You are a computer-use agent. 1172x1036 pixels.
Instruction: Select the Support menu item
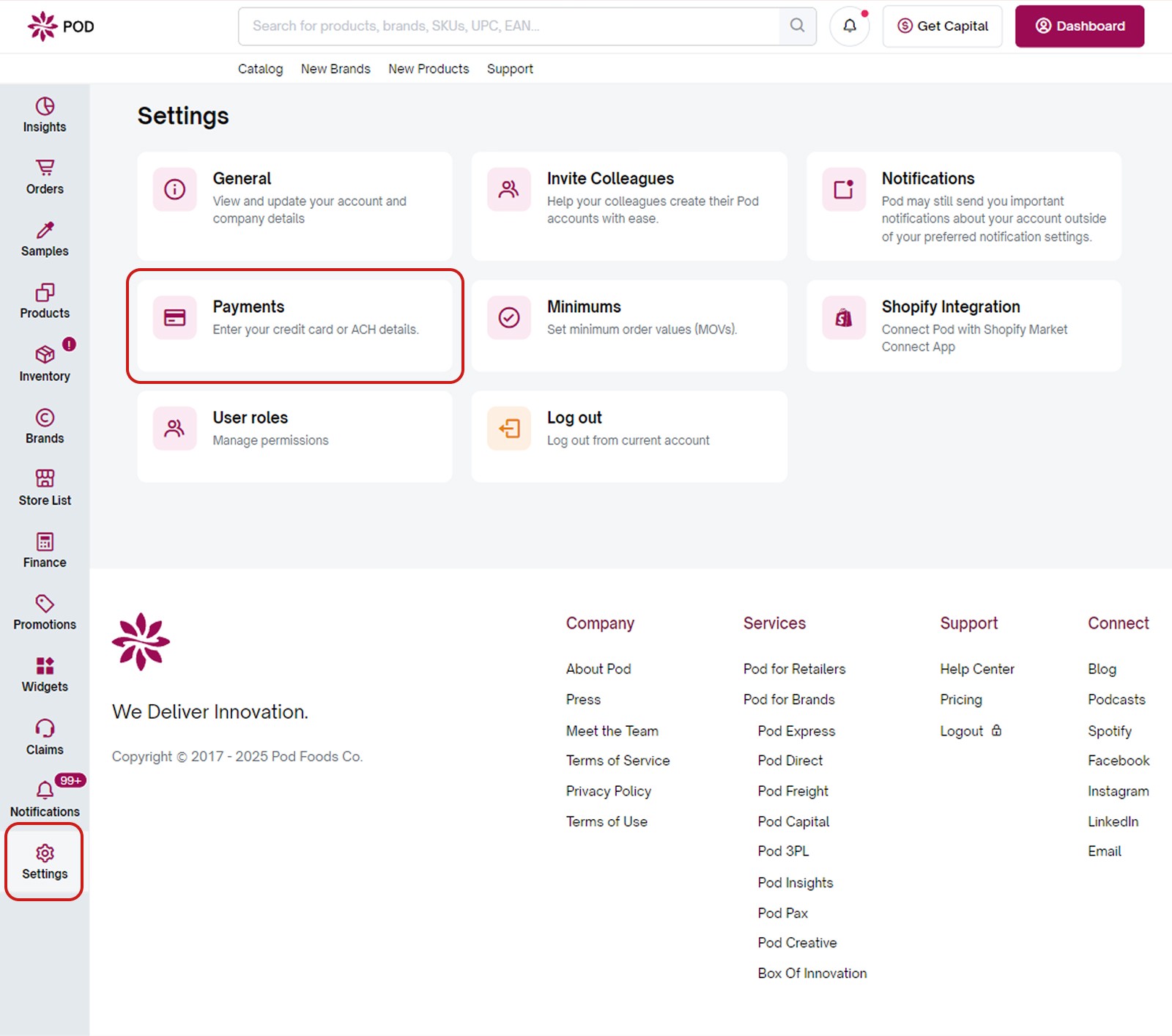click(510, 68)
